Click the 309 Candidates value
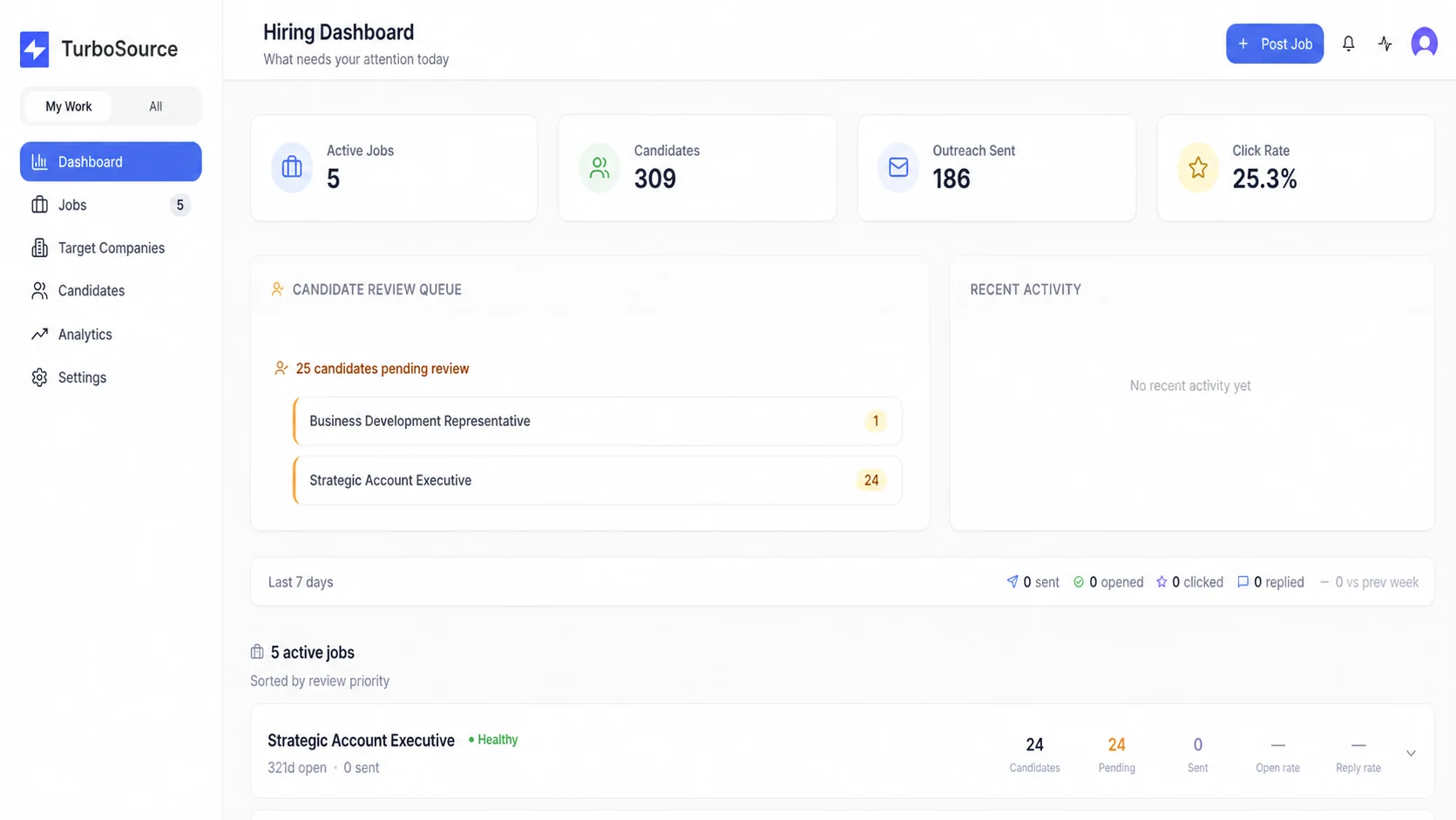The image size is (1456, 820). coord(655,179)
